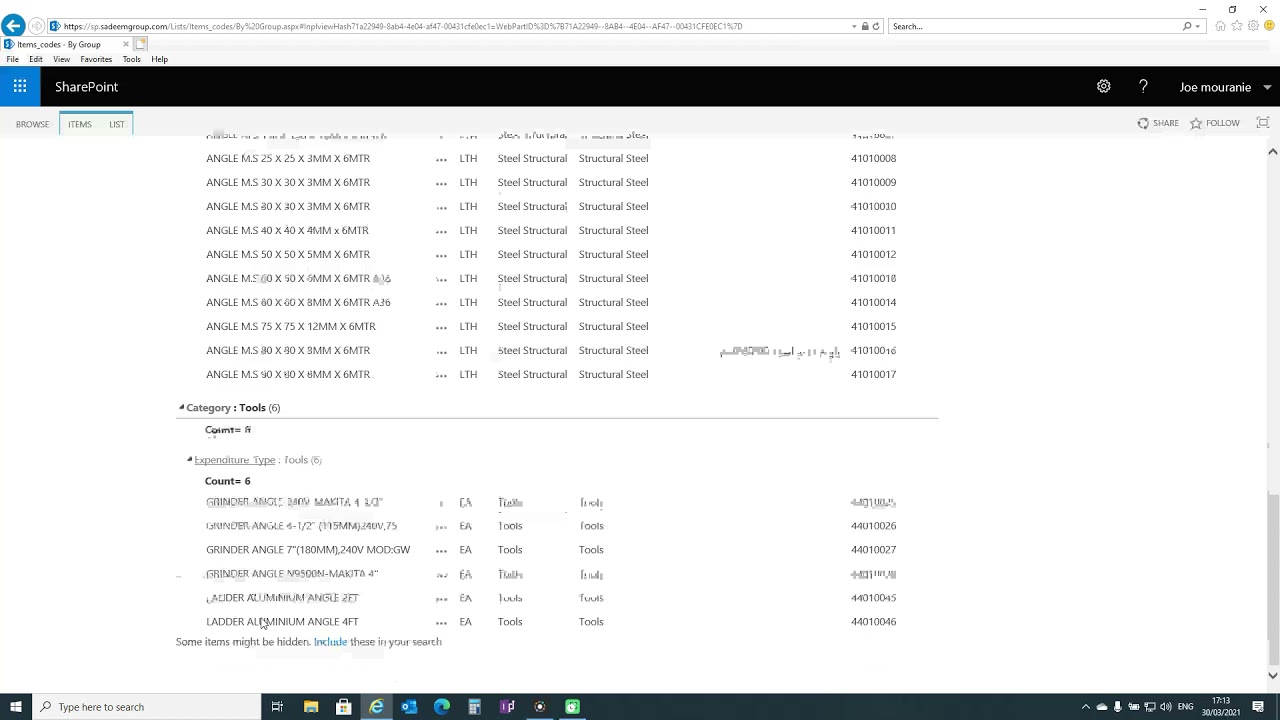Open Microsoft Store from taskbar
The width and height of the screenshot is (1280, 720).
pos(343,707)
